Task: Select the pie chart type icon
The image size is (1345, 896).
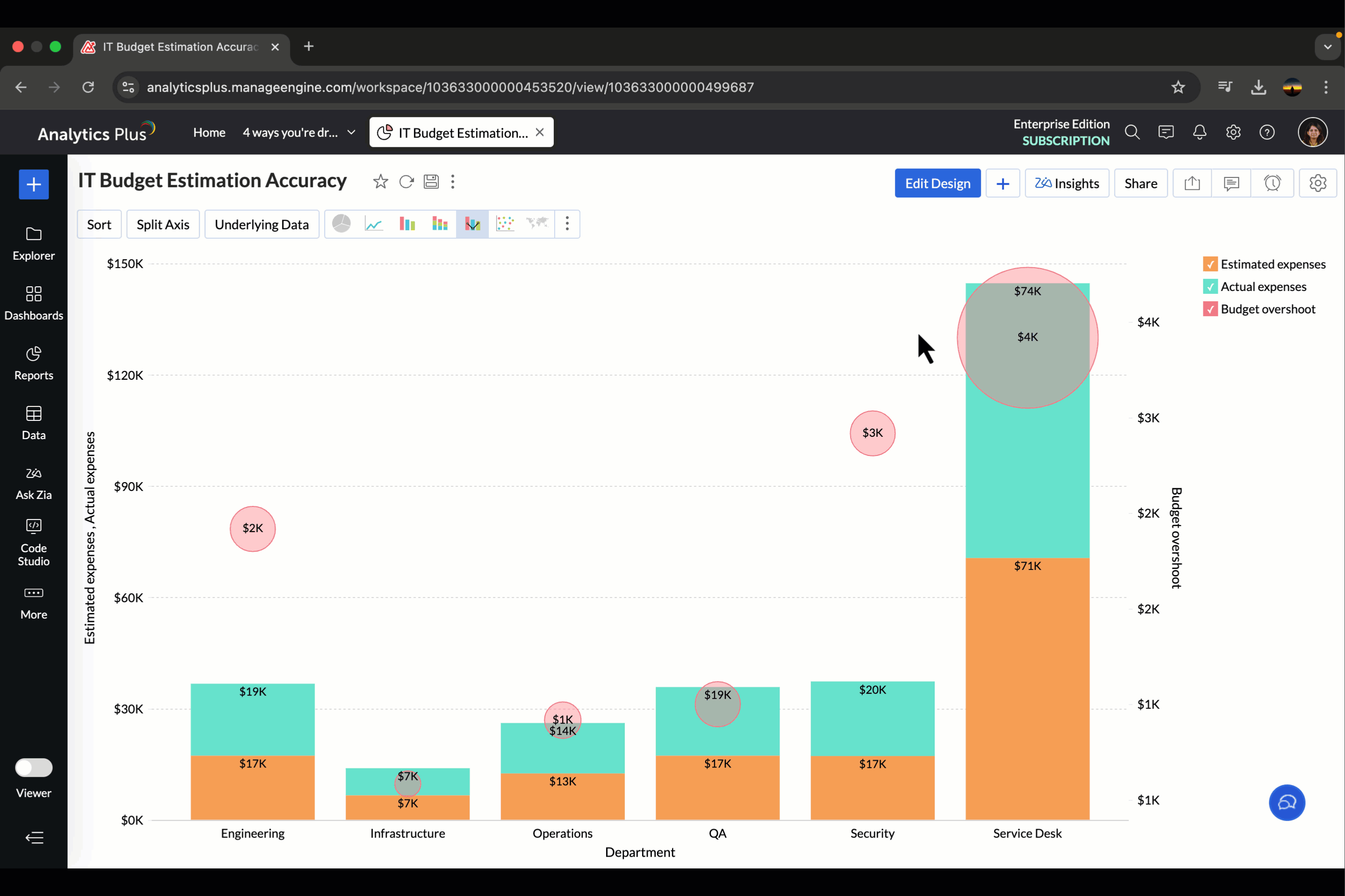Action: pos(341,224)
